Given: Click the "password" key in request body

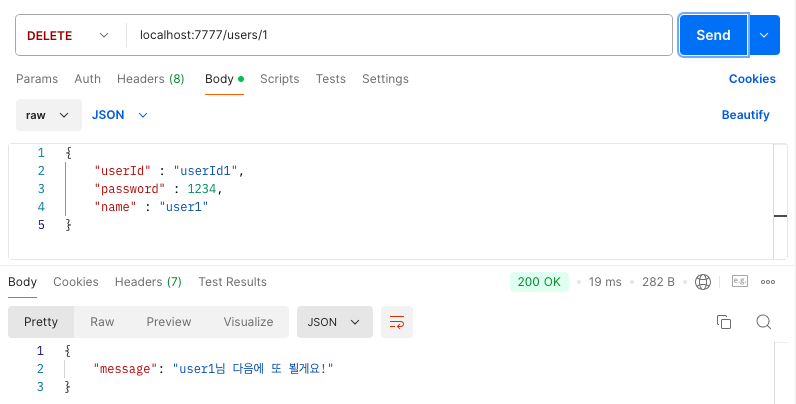Looking at the screenshot, I should [130, 189].
